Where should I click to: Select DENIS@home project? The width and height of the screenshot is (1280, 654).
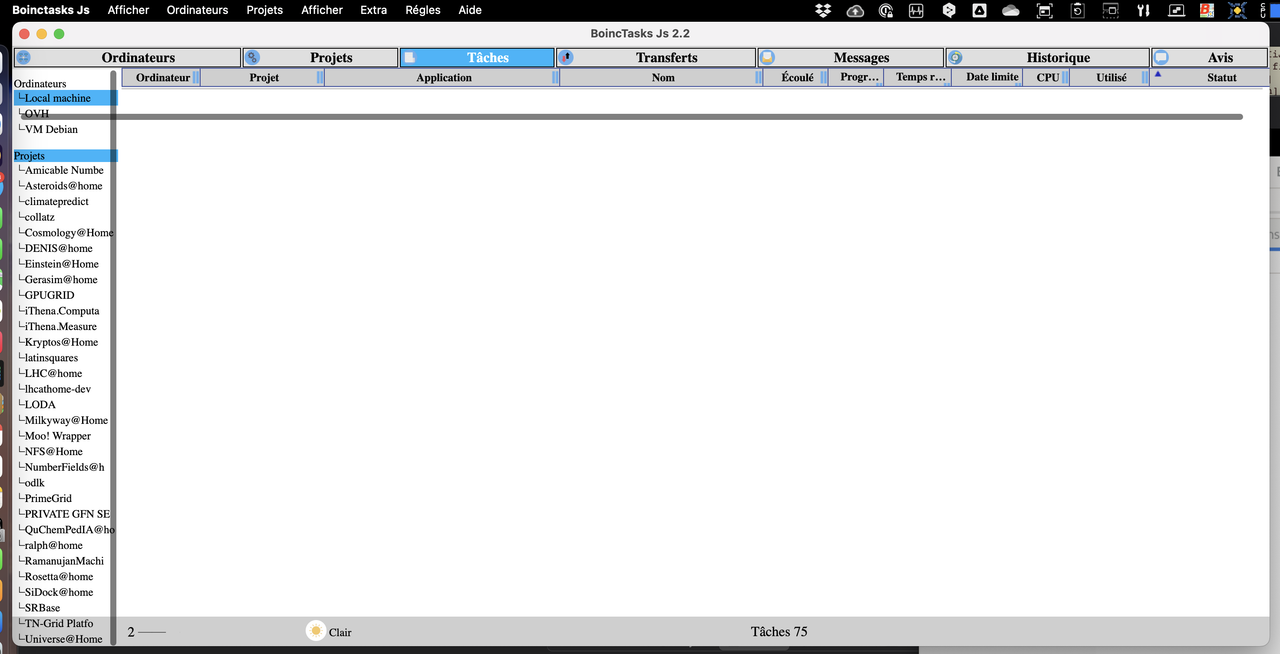[x=59, y=248]
